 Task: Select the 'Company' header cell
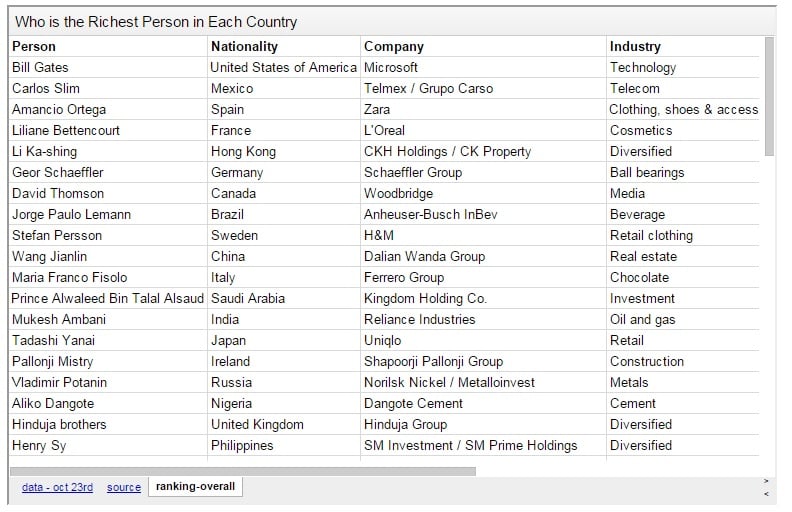394,46
